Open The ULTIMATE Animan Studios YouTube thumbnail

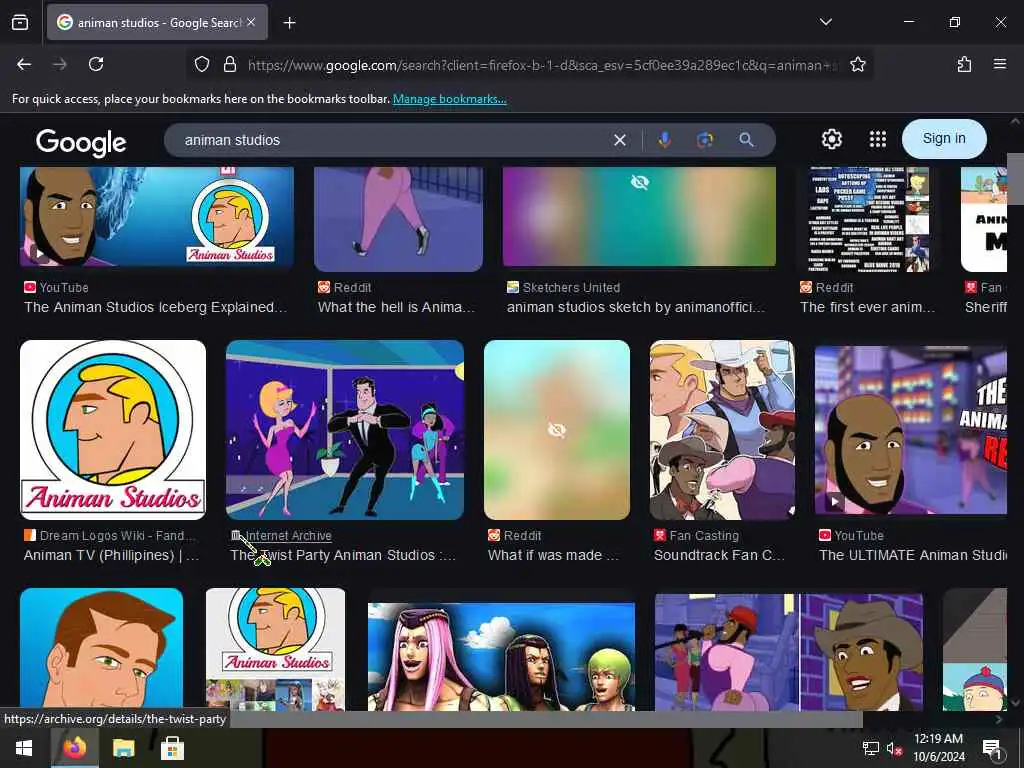coord(910,431)
